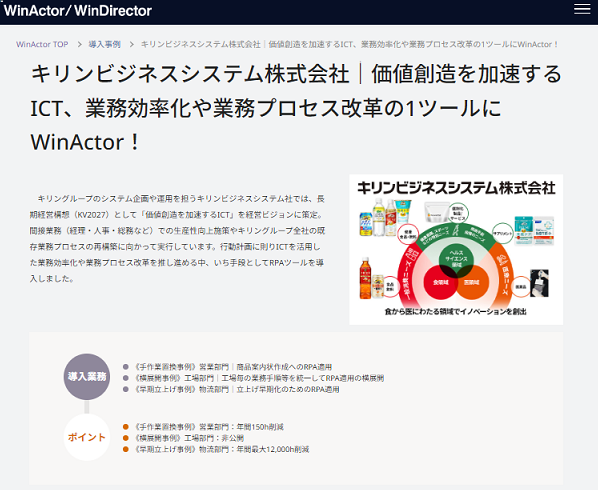
Task: Click 営業部門 年間150h削減 point
Action: [203, 427]
